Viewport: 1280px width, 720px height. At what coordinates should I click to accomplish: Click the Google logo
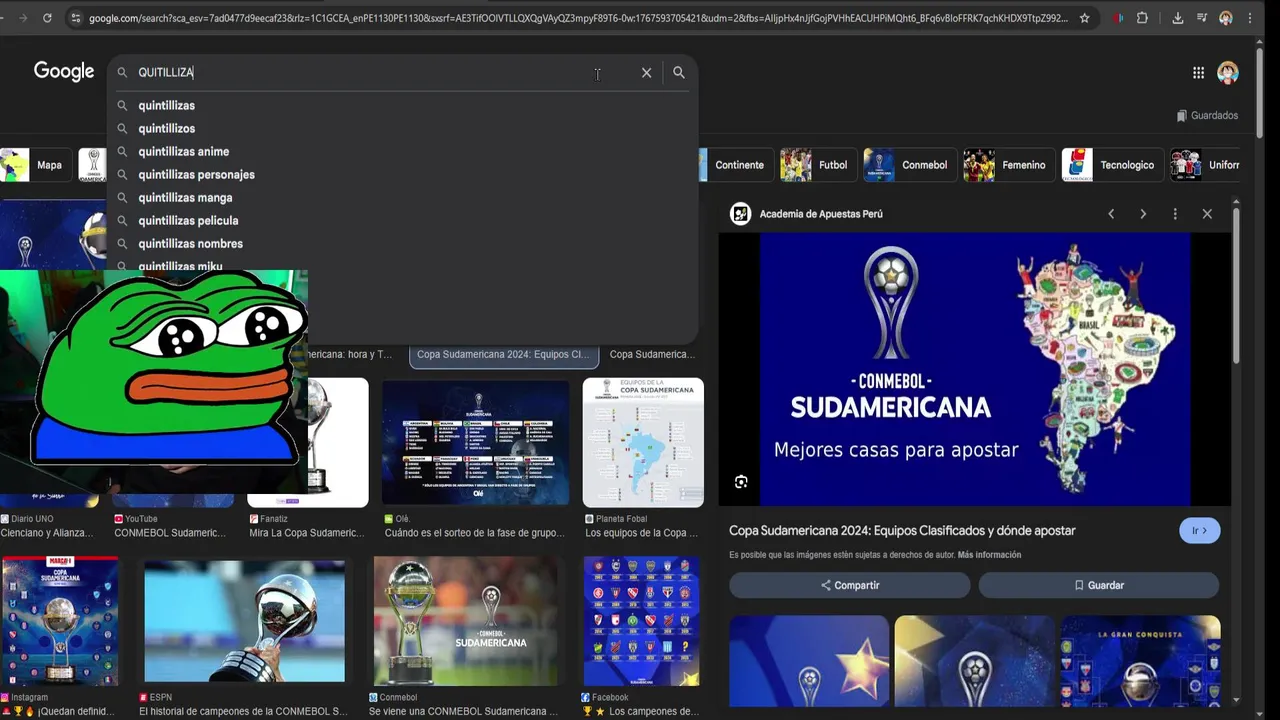(x=64, y=71)
